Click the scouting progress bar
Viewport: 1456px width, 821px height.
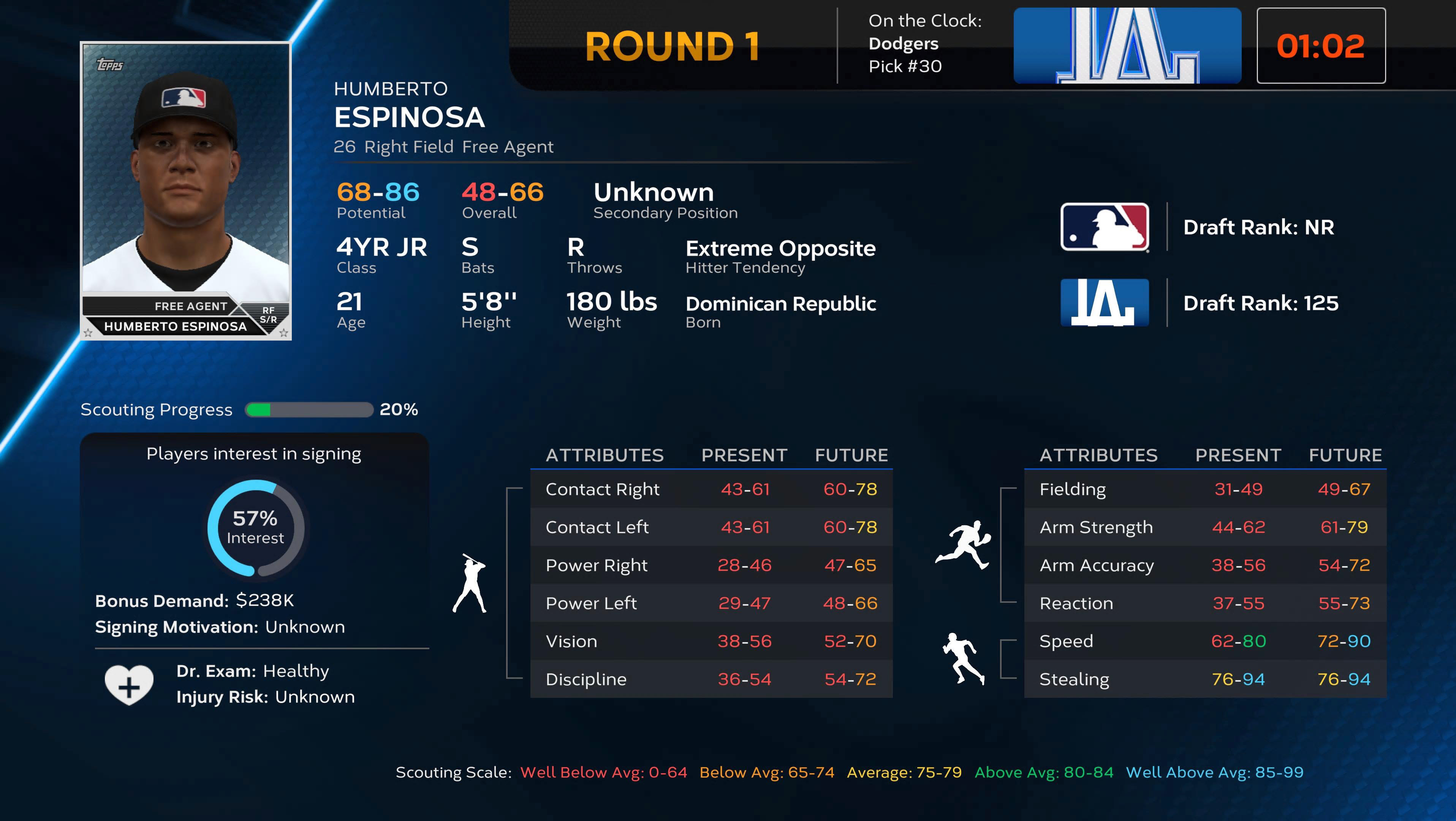[x=309, y=409]
